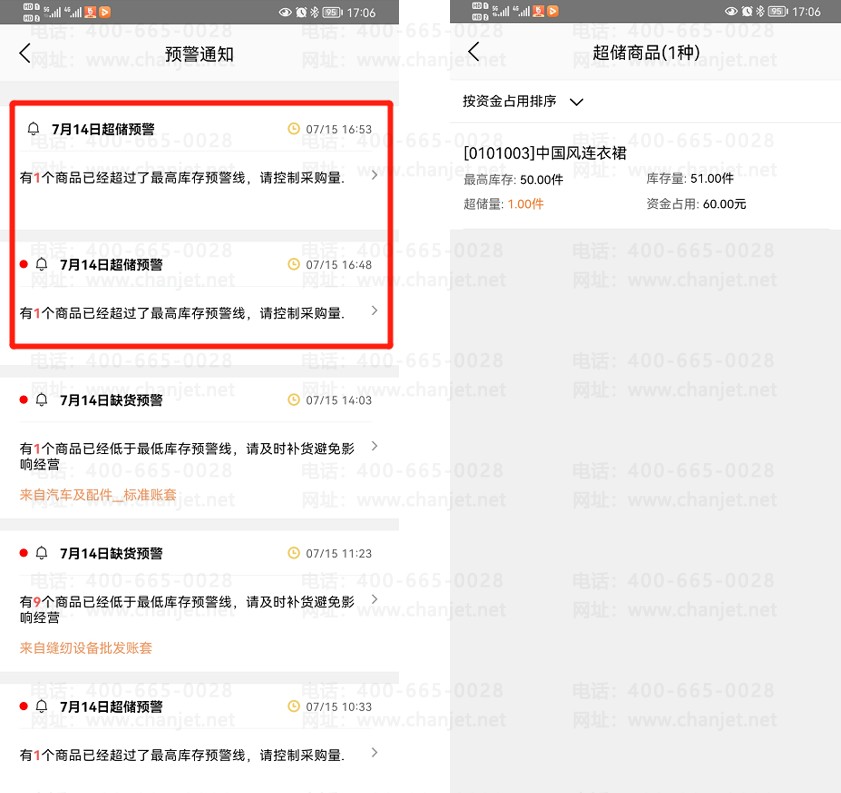841x793 pixels.
Task: Click bell icon of 11:23 缺货预警 notification
Action: (x=41, y=553)
